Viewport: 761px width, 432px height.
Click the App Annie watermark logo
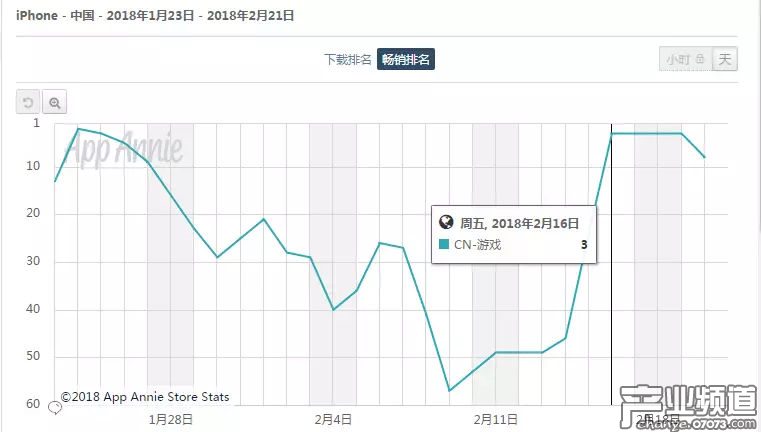[x=124, y=149]
